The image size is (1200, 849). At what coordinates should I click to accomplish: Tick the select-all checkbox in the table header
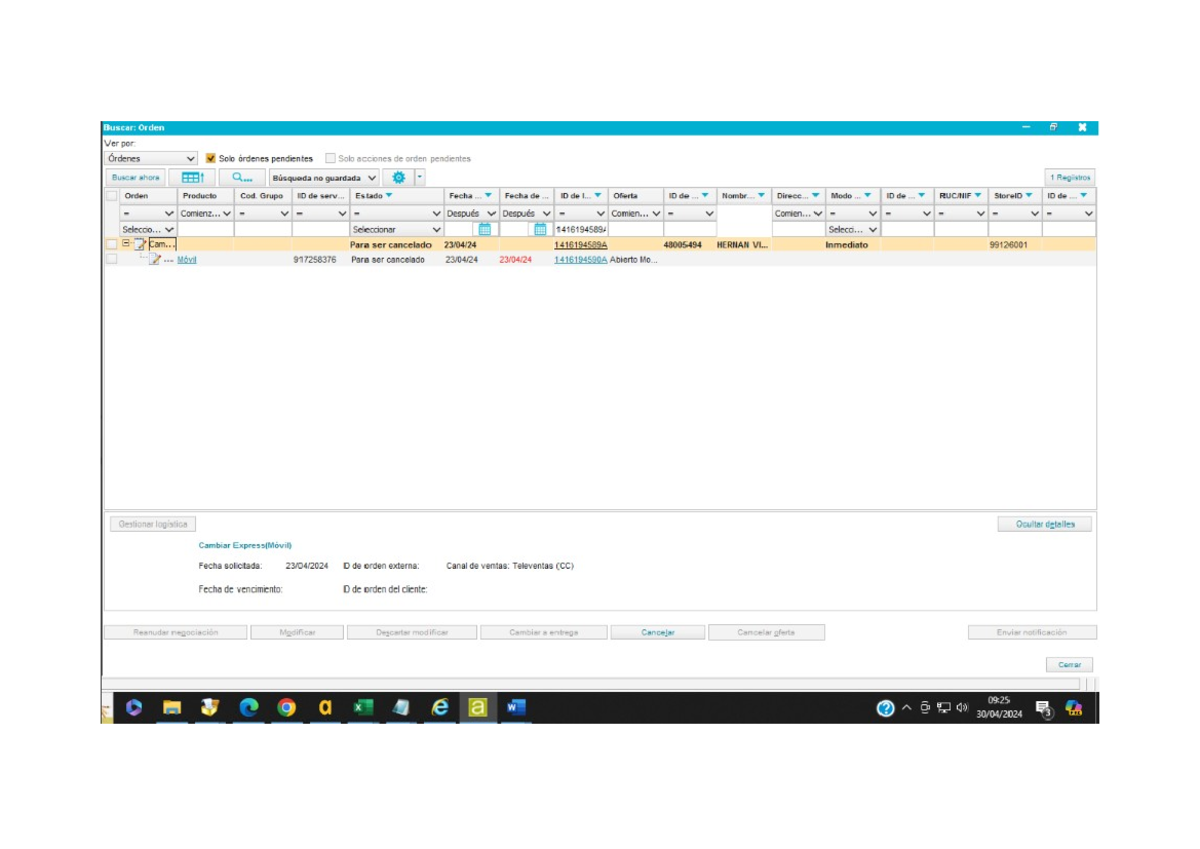(112, 196)
